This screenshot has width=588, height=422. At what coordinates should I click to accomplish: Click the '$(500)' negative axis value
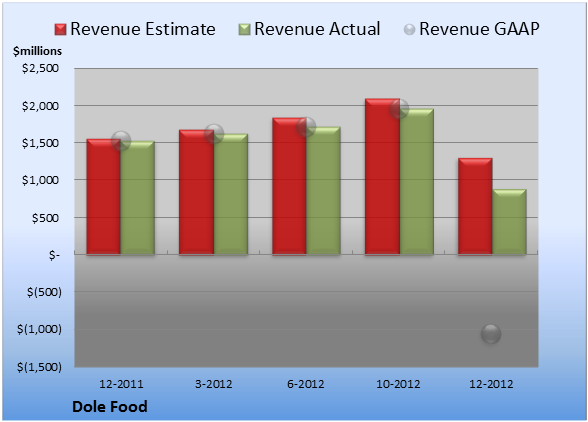[44, 292]
